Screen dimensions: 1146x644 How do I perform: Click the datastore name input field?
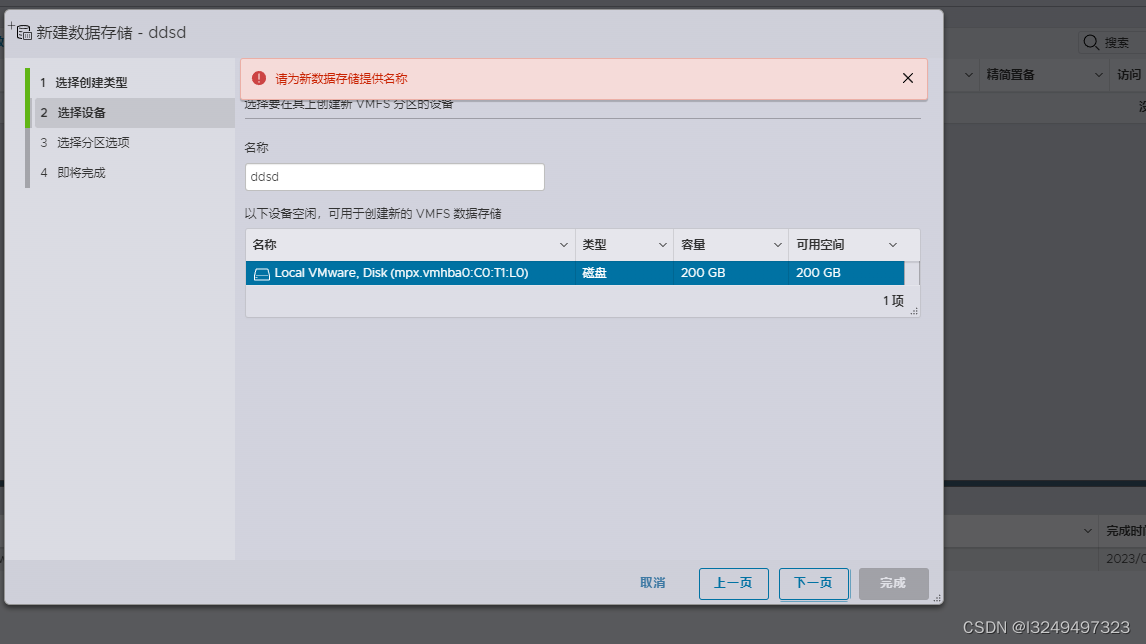click(x=395, y=177)
